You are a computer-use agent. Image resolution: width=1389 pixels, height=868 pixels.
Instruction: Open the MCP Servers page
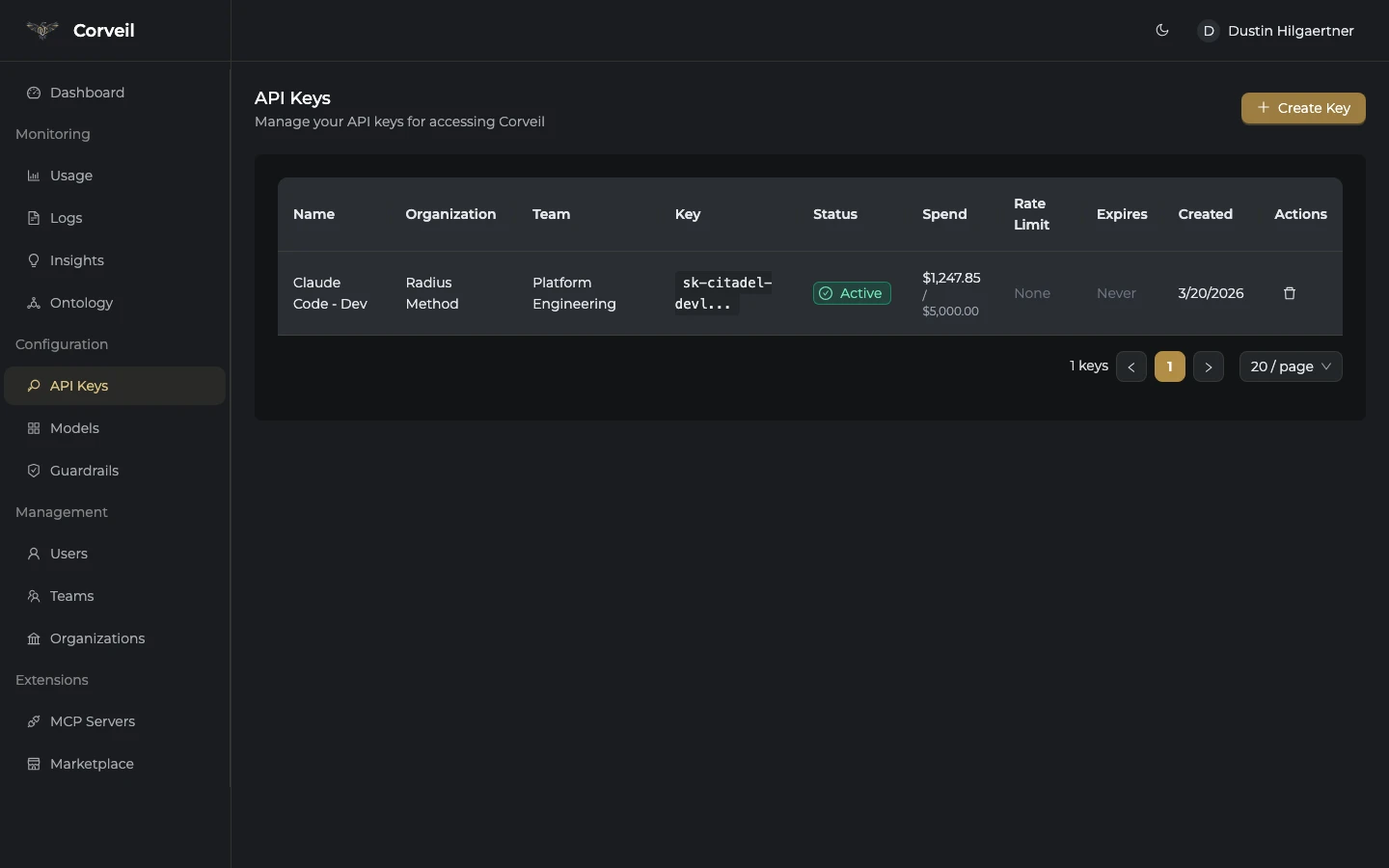tap(92, 721)
